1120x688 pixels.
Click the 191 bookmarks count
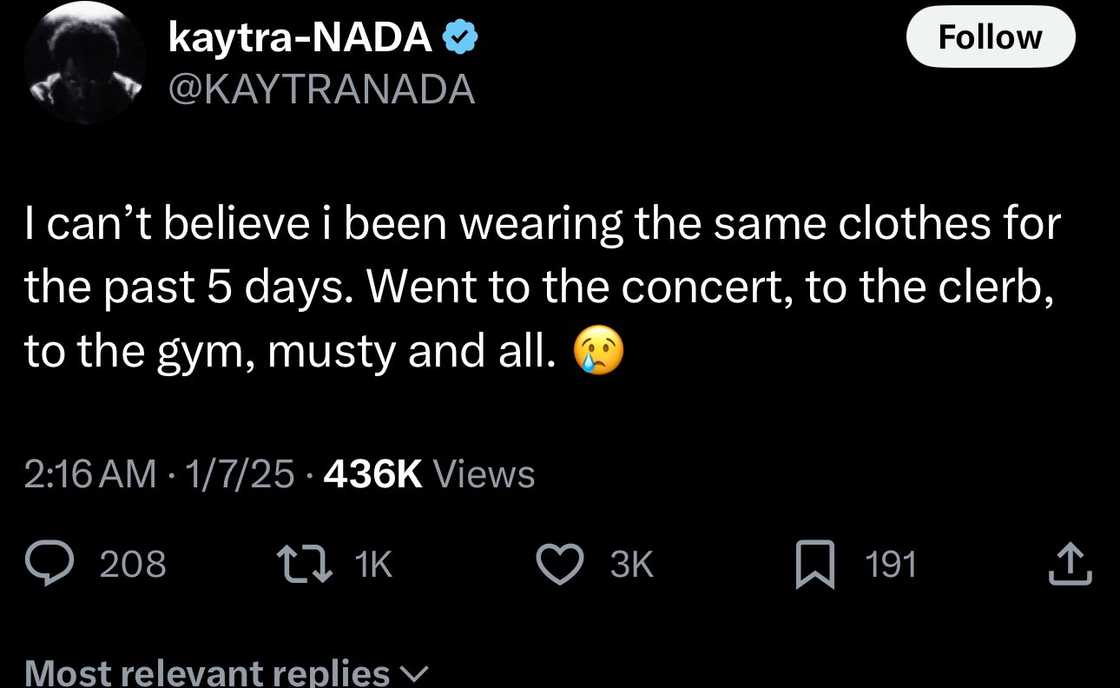(x=889, y=565)
